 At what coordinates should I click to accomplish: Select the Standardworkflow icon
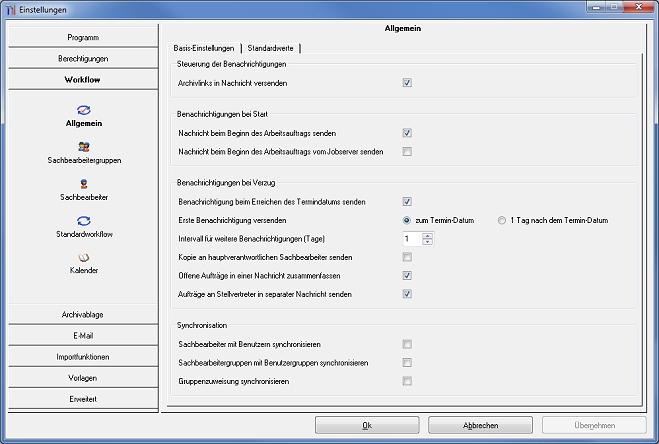(83, 220)
